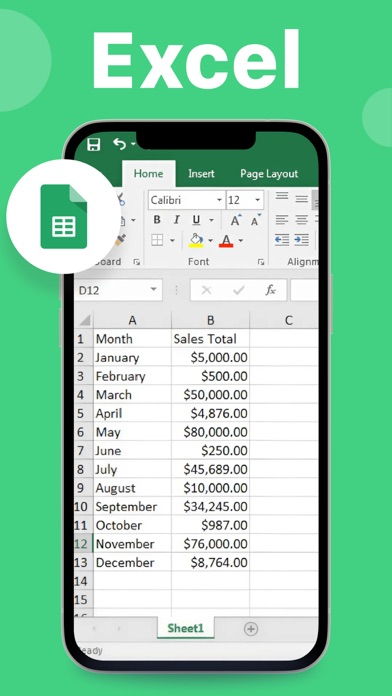
Task: Click the Sales Total header cell
Action: click(210, 339)
